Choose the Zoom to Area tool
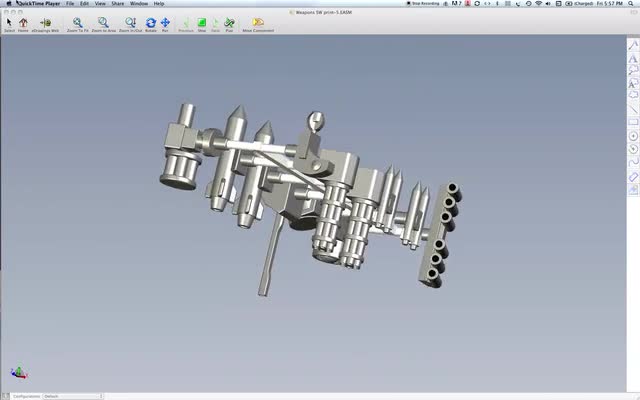Viewport: 640px width, 400px height. click(x=103, y=22)
